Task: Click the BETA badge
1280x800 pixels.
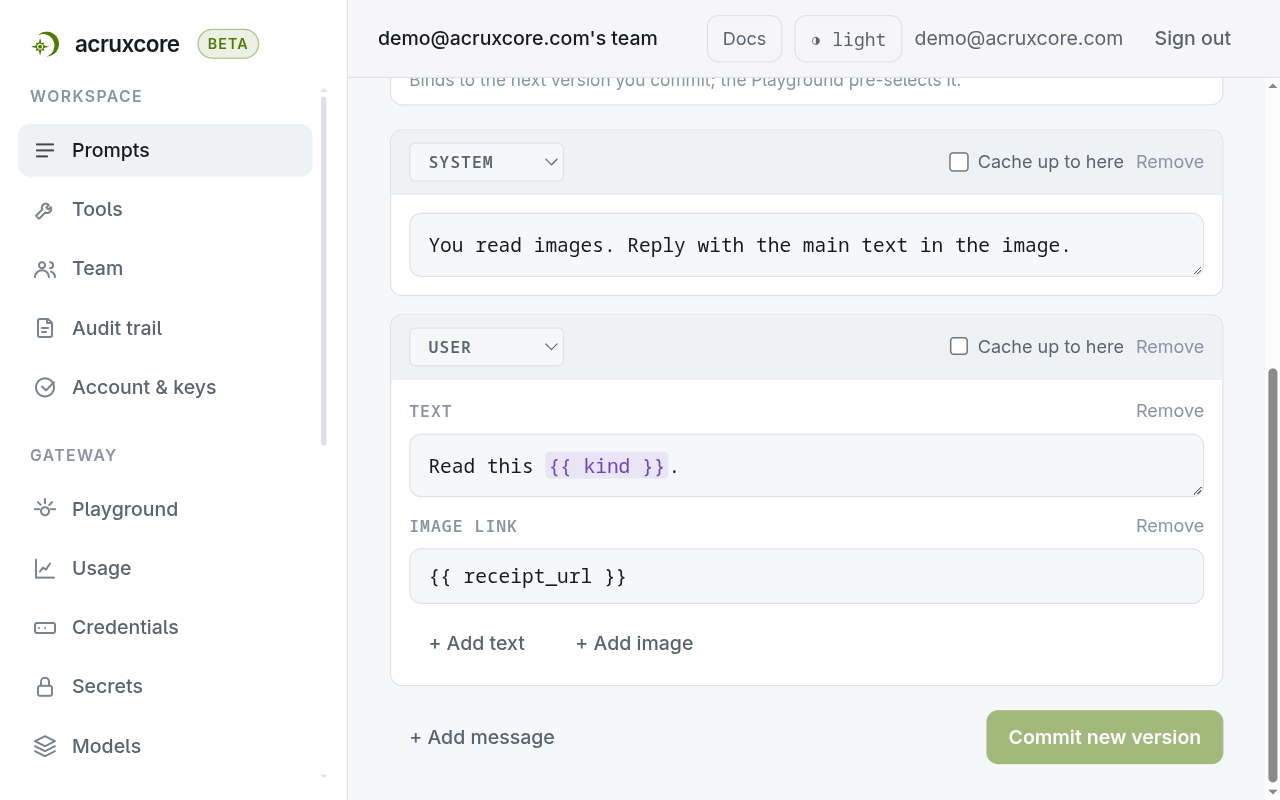Action: coord(228,44)
